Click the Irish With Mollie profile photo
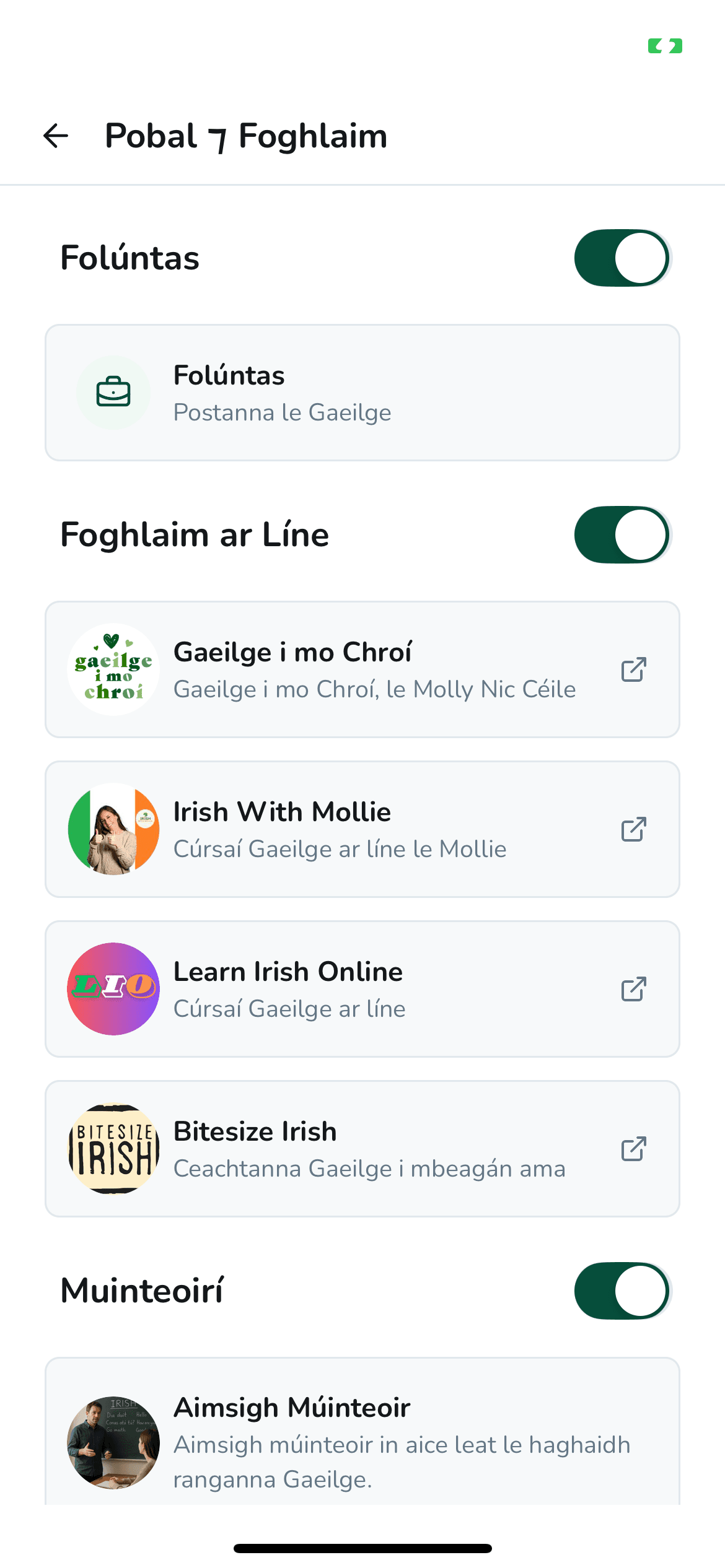The height and width of the screenshot is (1568, 725). pos(113,829)
